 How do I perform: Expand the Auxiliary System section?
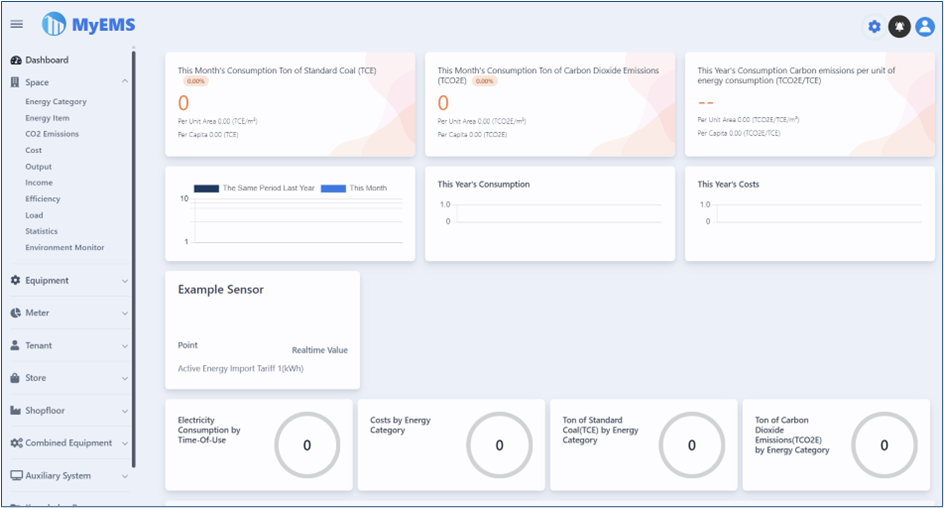[x=124, y=476]
